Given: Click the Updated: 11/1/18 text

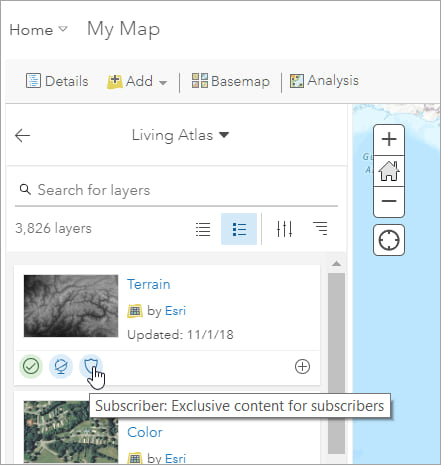Looking at the screenshot, I should click(x=180, y=335).
